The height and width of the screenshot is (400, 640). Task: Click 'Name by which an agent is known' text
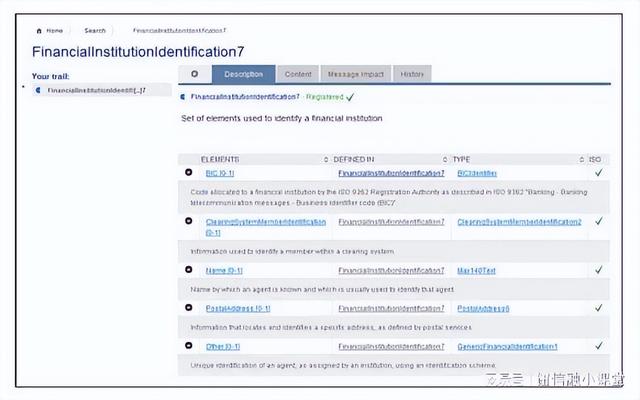coord(322,289)
